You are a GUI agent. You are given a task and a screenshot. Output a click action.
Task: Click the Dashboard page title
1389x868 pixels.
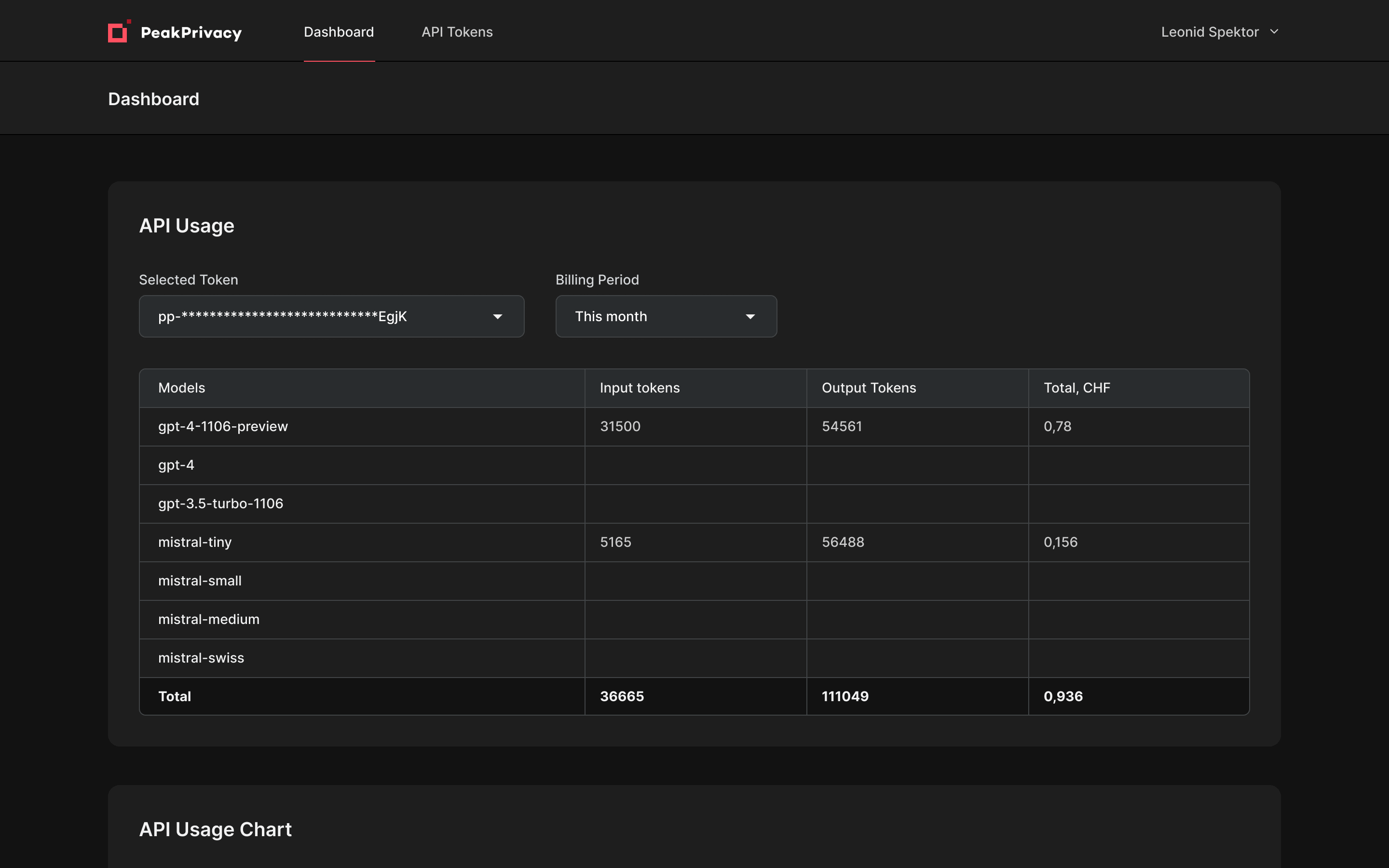[x=153, y=99]
